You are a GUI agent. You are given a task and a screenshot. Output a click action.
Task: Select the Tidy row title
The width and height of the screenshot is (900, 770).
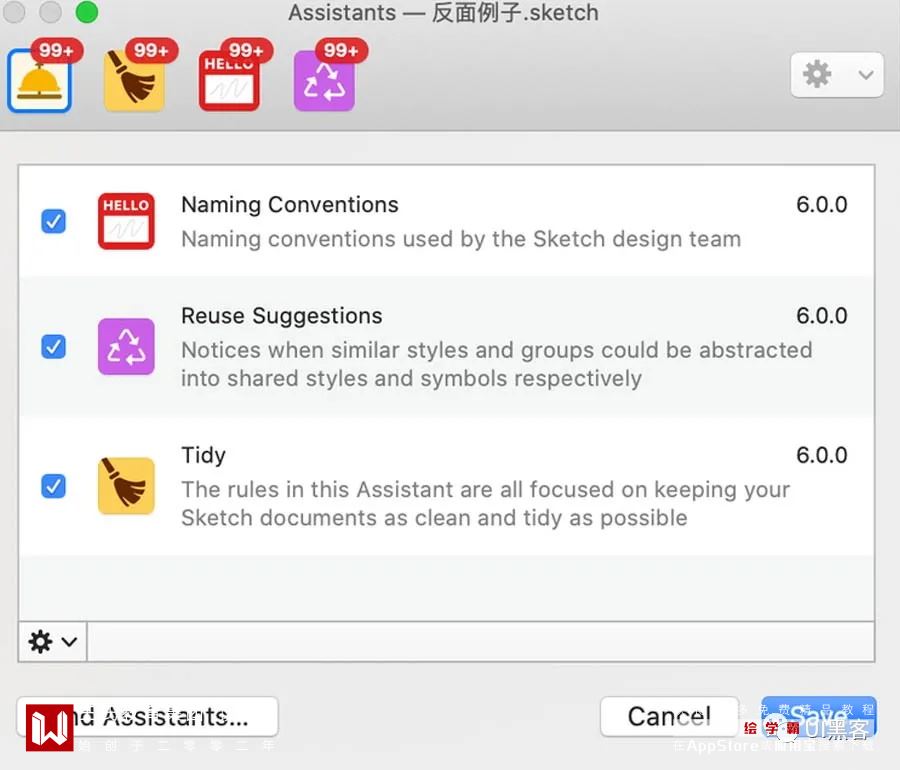(x=204, y=456)
